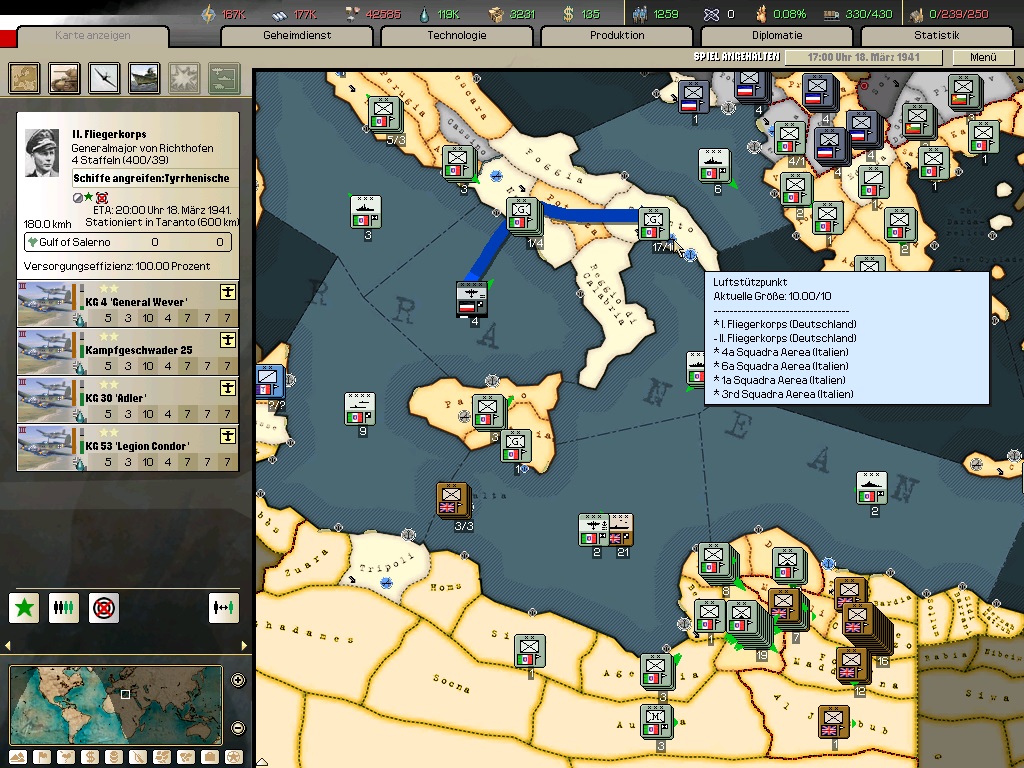The image size is (1024, 768).
Task: Click the right arrow above the minimap
Action: tap(244, 646)
